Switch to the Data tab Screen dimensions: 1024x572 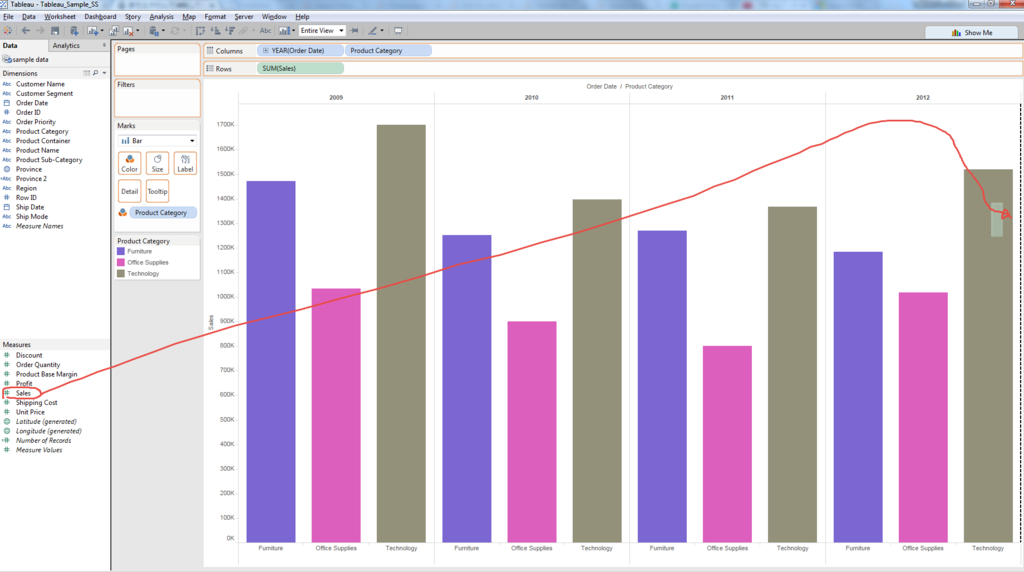coord(10,46)
